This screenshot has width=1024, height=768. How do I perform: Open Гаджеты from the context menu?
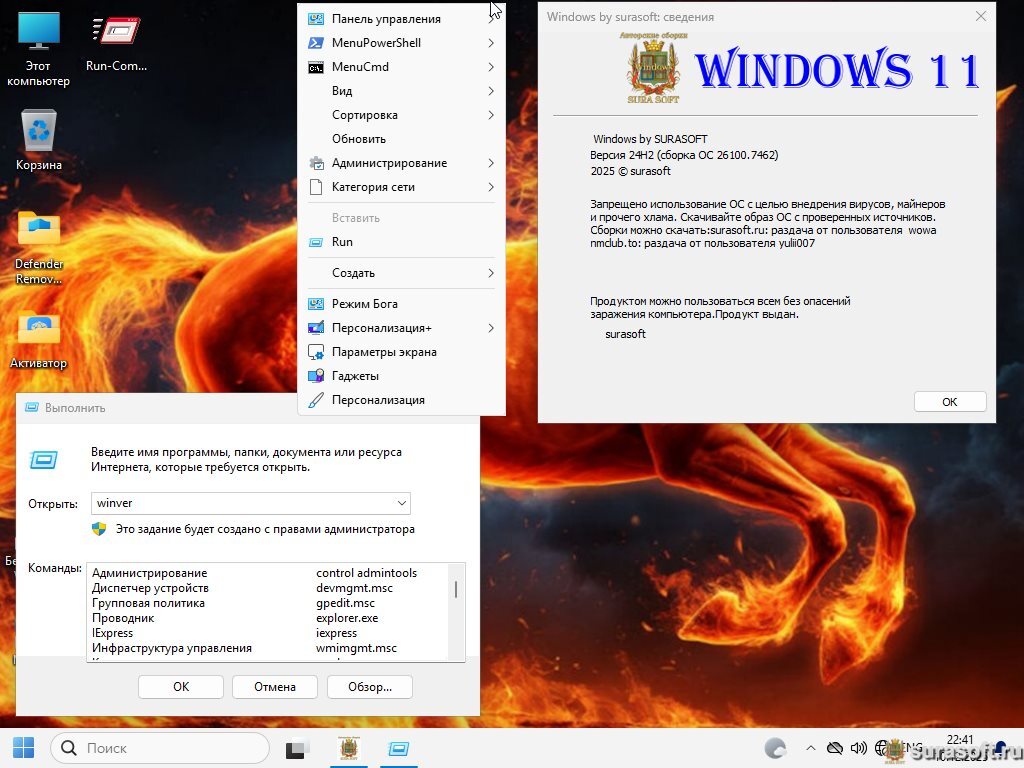pos(401,376)
